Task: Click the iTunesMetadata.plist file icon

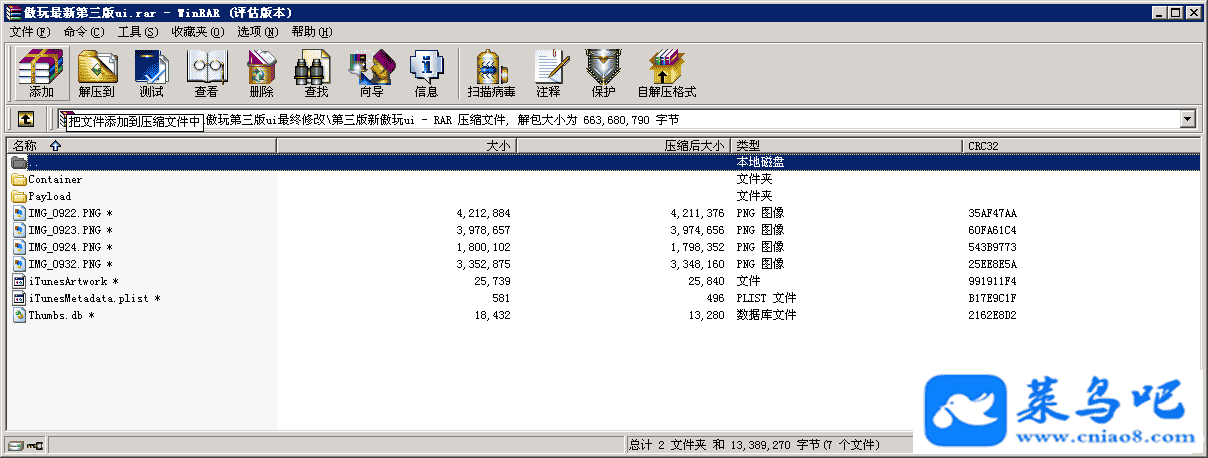Action: (19, 298)
